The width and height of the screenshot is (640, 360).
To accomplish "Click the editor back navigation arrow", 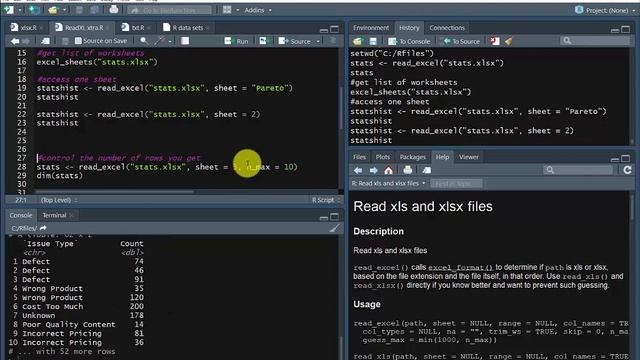I will coord(15,41).
